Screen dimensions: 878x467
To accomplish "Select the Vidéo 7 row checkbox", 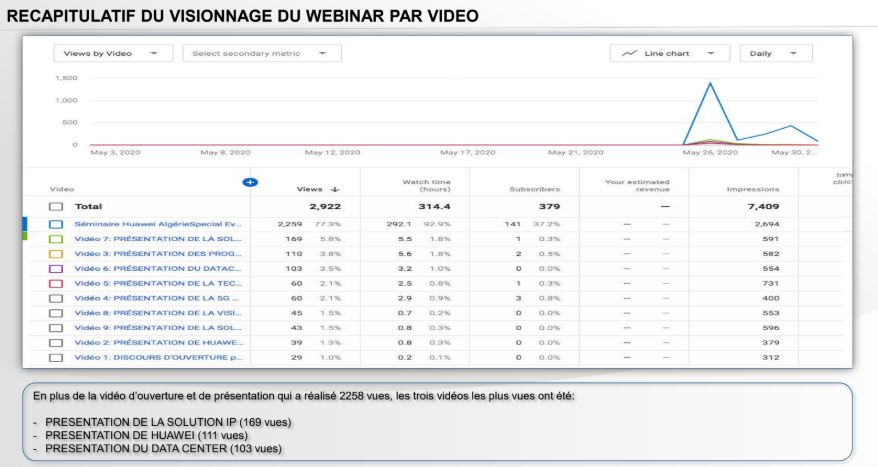I will pos(56,241).
